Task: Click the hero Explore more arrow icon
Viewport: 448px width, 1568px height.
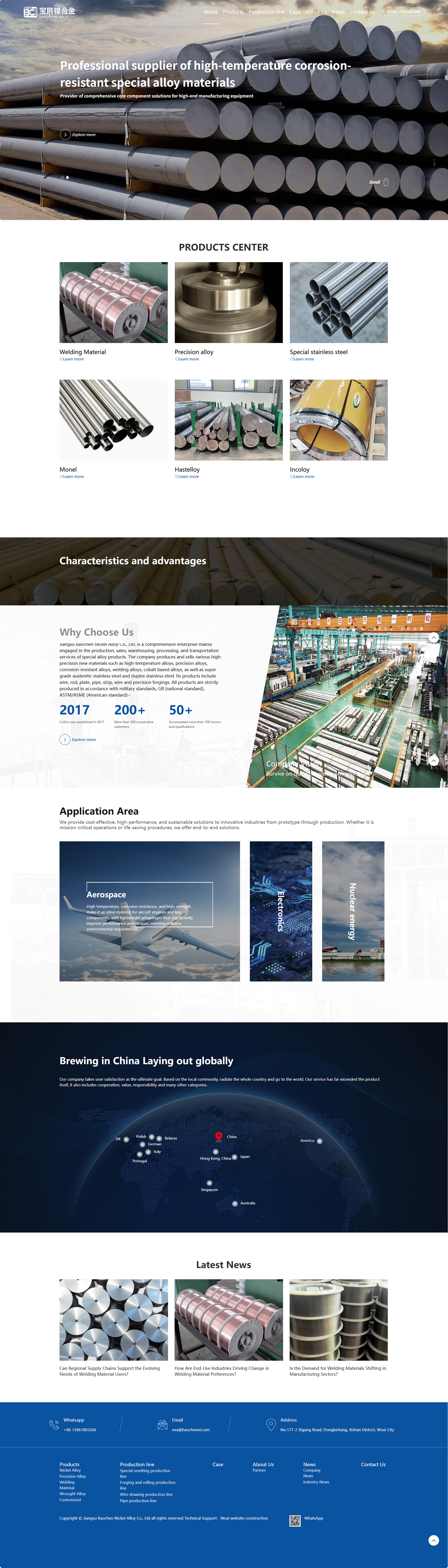Action: click(x=65, y=135)
